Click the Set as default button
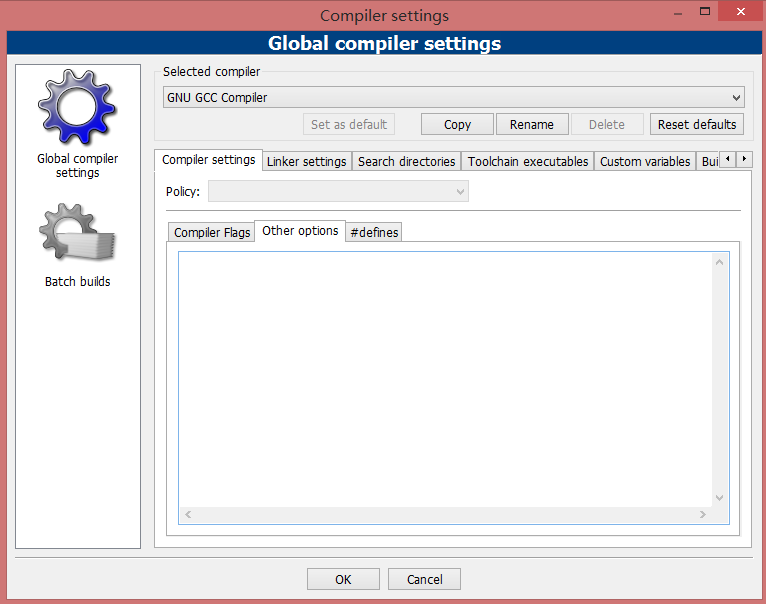Viewport: 766px width, 604px height. coord(349,124)
